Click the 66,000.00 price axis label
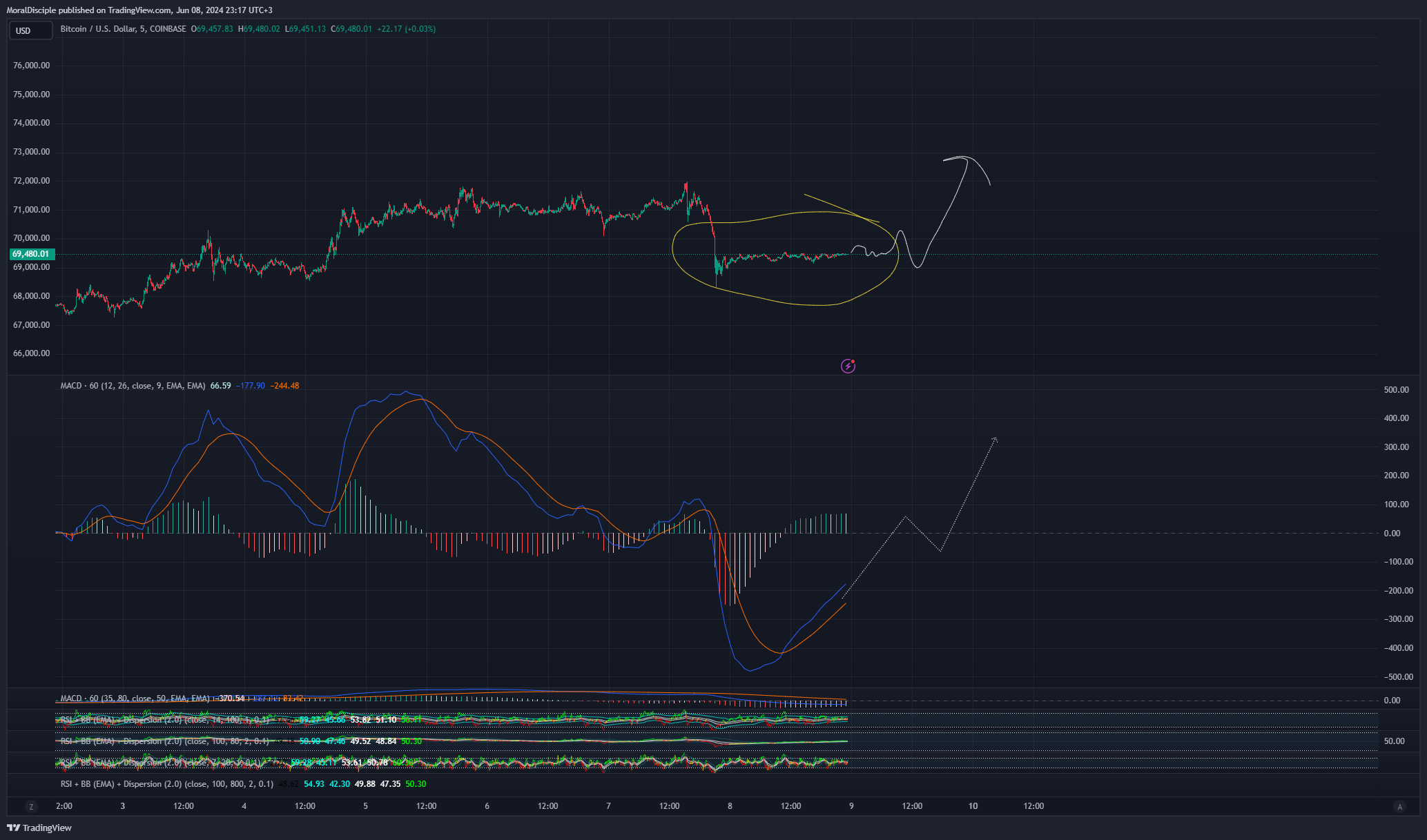Image resolution: width=1427 pixels, height=840 pixels. 31,353
